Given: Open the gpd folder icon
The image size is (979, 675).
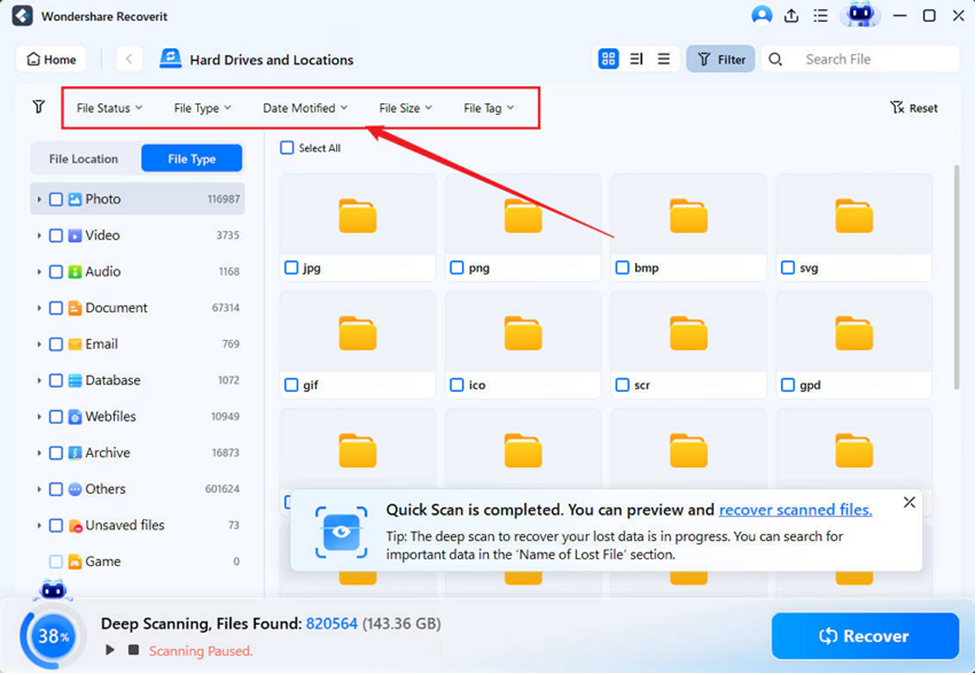Looking at the screenshot, I should pos(856,334).
